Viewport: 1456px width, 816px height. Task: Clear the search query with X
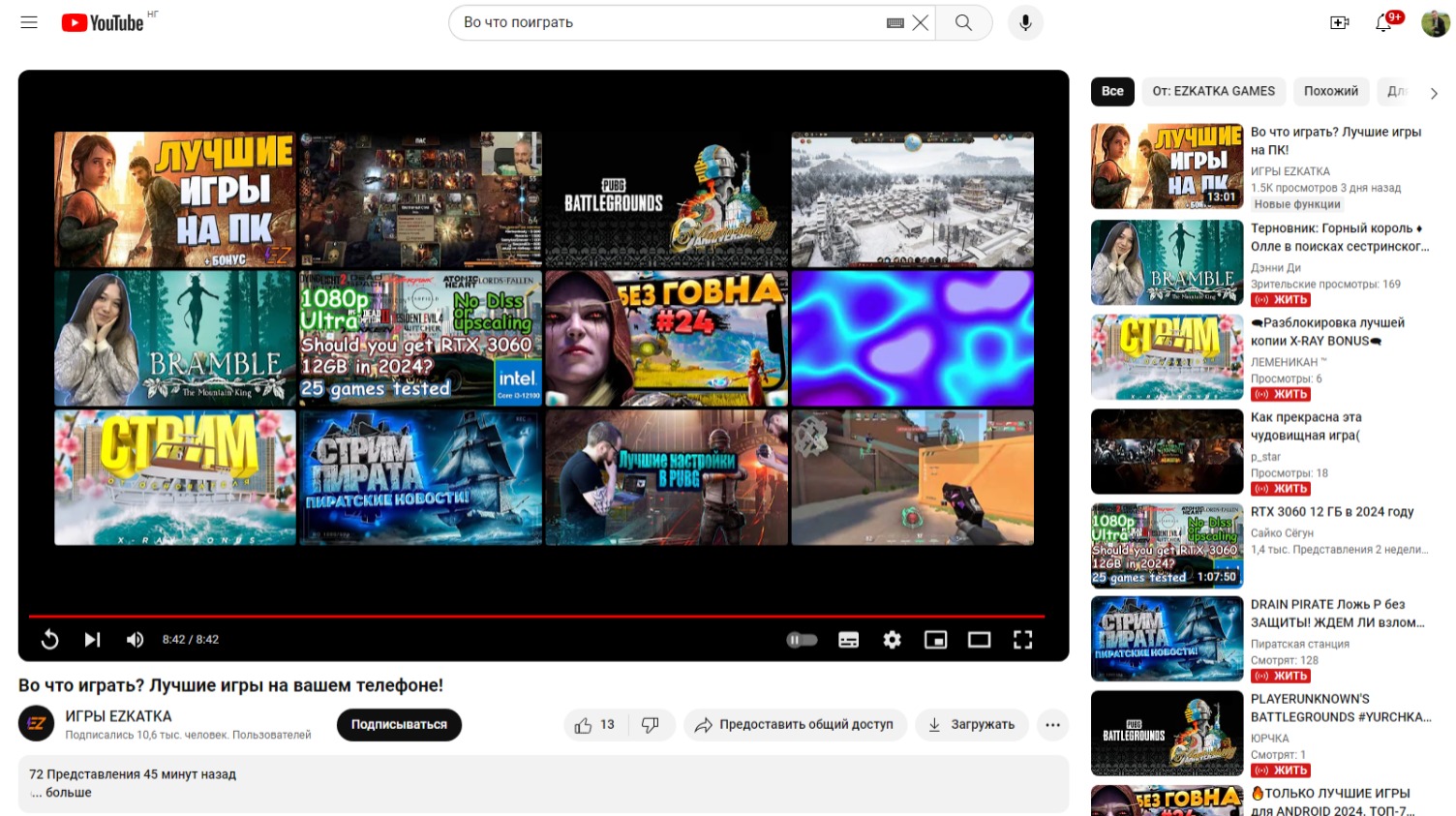[921, 22]
